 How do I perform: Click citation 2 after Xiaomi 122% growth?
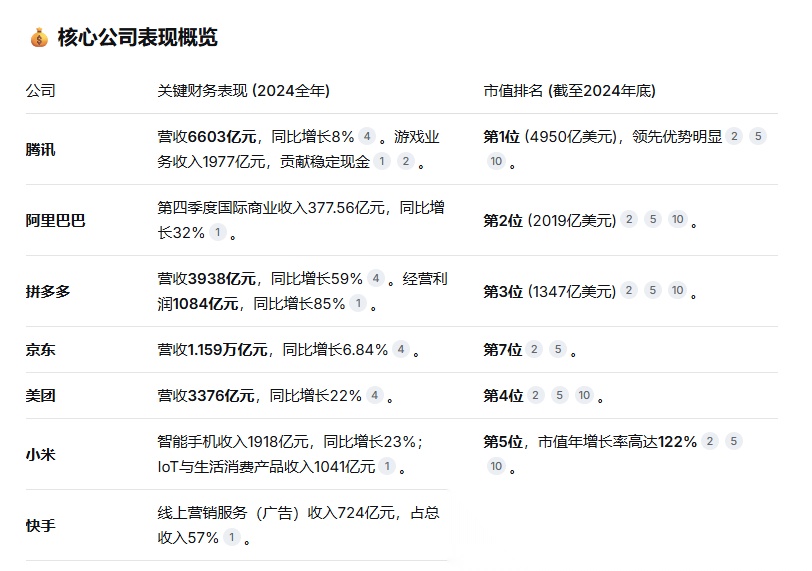pyautogui.click(x=710, y=441)
